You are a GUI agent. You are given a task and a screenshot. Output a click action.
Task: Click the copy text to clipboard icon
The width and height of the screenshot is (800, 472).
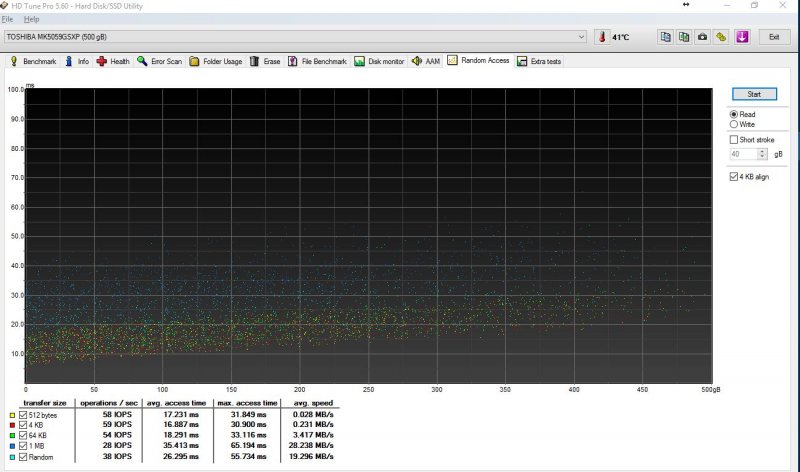tap(666, 37)
